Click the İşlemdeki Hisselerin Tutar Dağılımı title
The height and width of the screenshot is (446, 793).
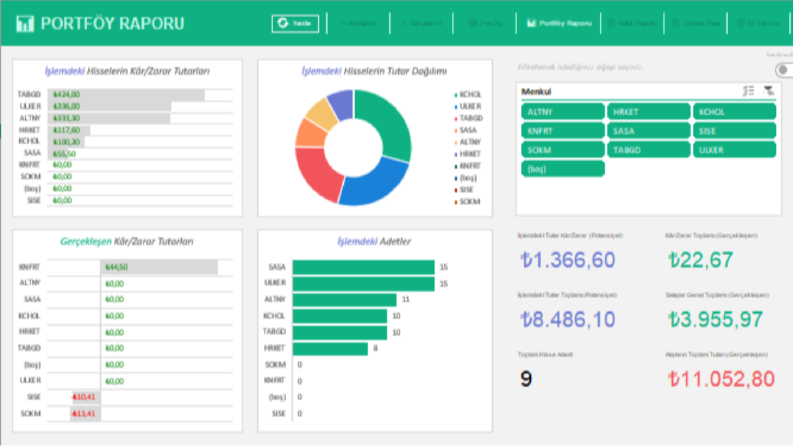click(x=374, y=71)
